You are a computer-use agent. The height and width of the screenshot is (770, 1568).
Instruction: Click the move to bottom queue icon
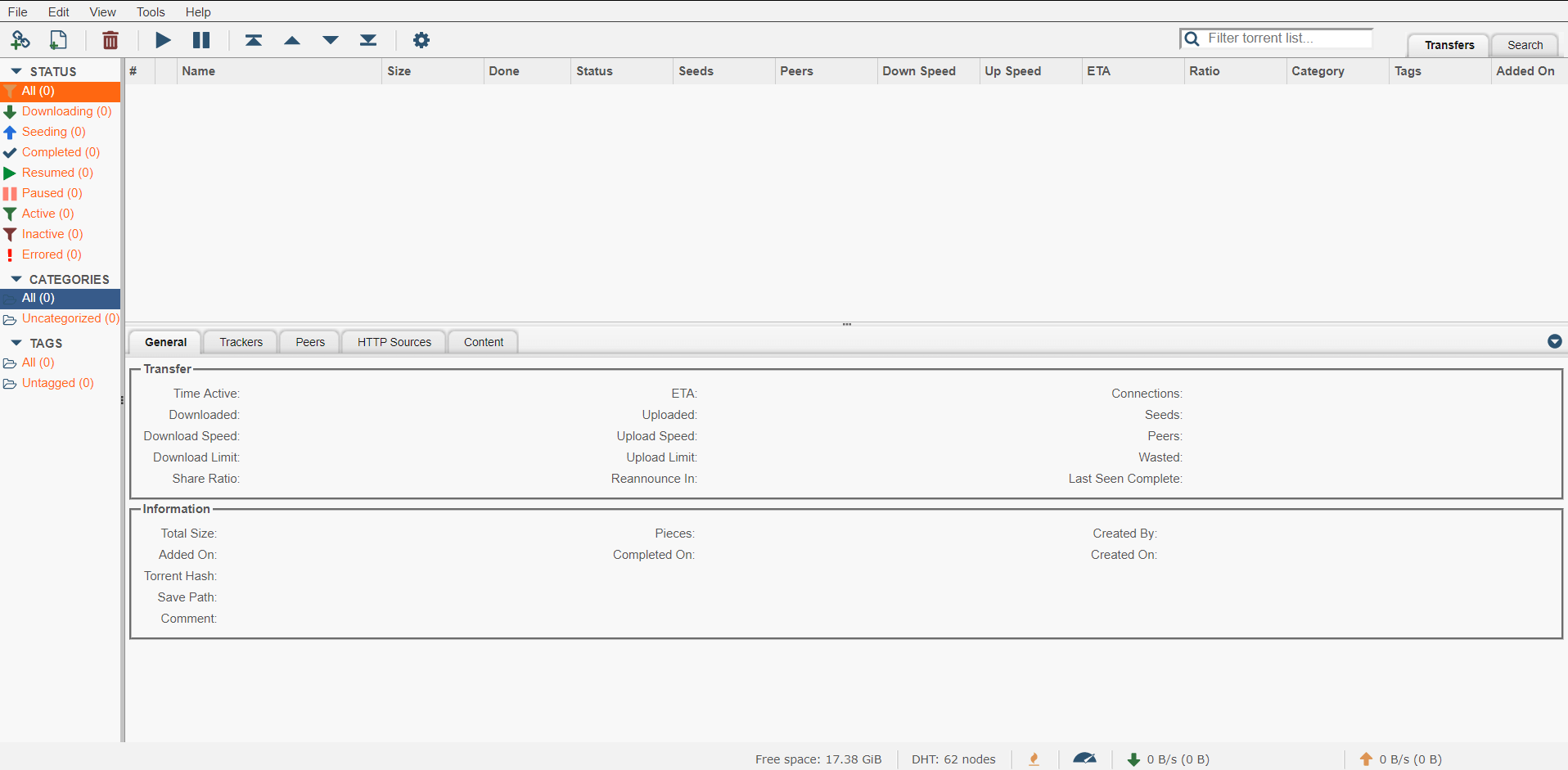point(368,39)
